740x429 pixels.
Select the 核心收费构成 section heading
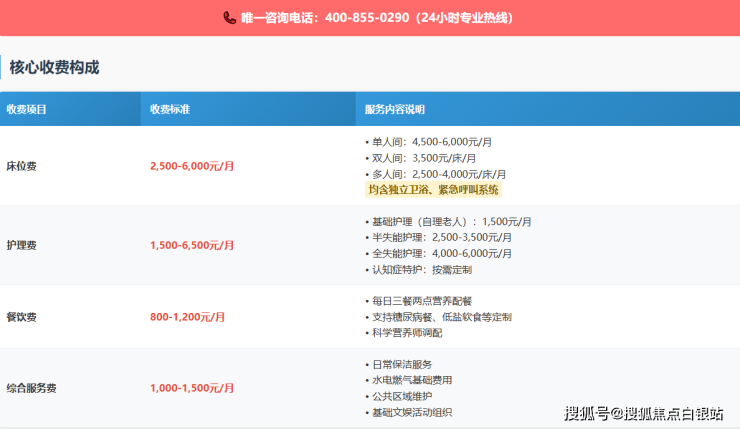tap(54, 68)
